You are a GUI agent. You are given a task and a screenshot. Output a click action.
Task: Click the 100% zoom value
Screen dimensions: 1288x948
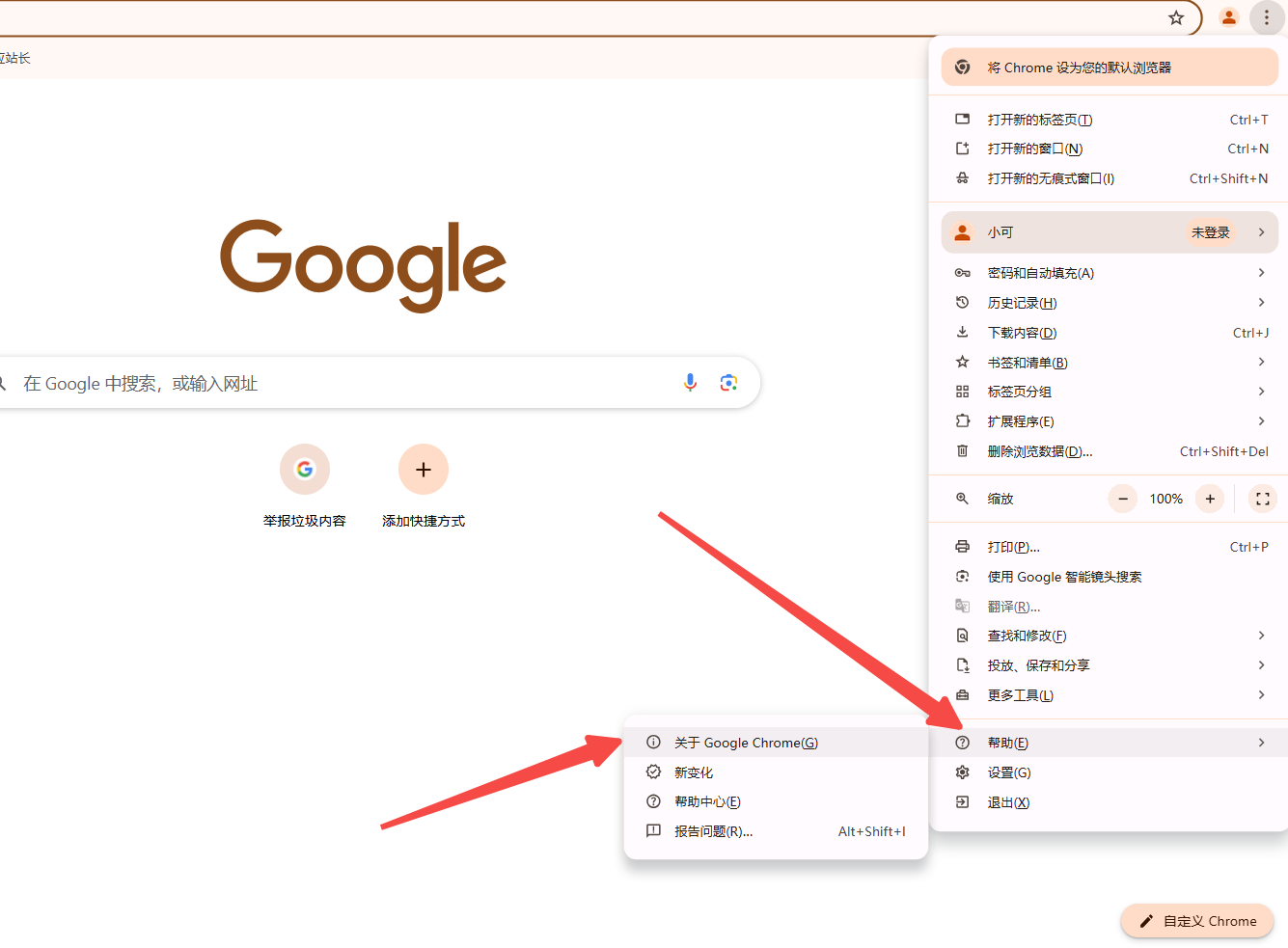click(x=1165, y=499)
